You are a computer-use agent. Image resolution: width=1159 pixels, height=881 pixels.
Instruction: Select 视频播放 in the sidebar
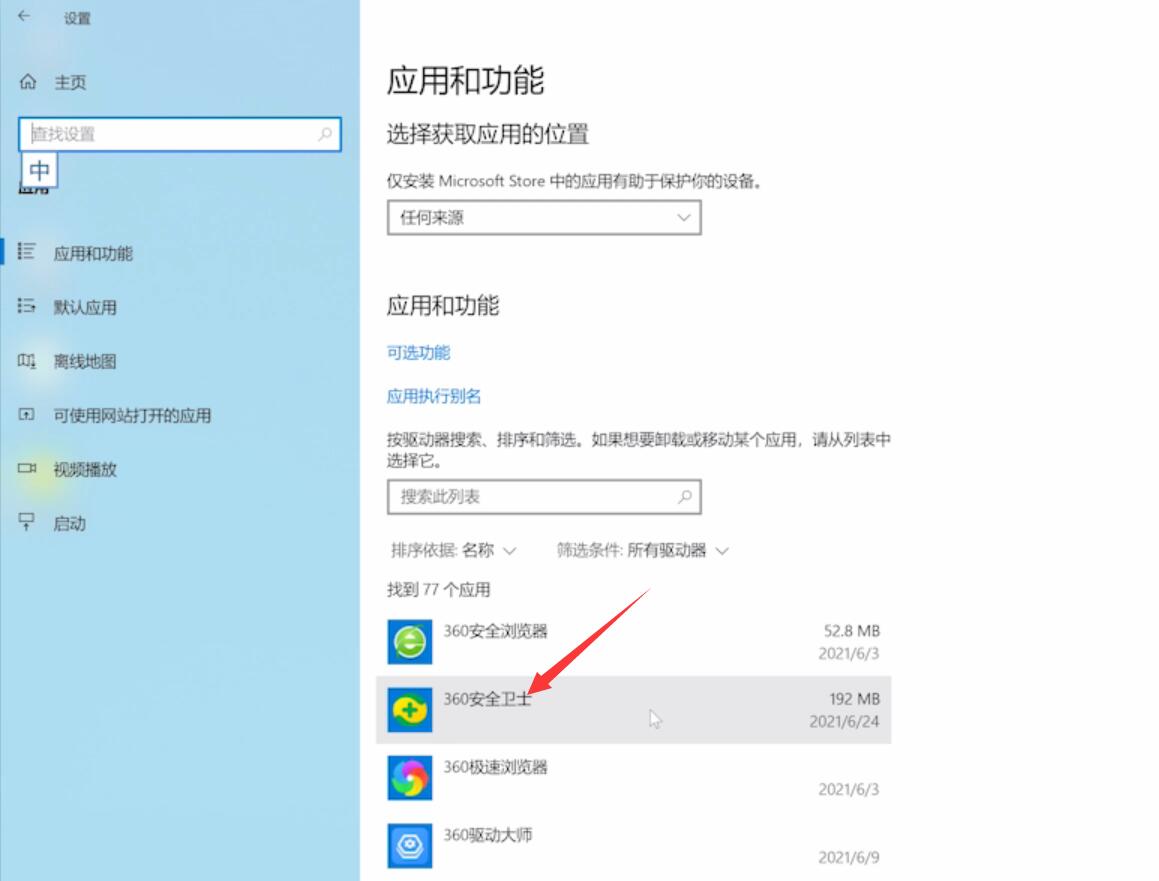click(85, 469)
